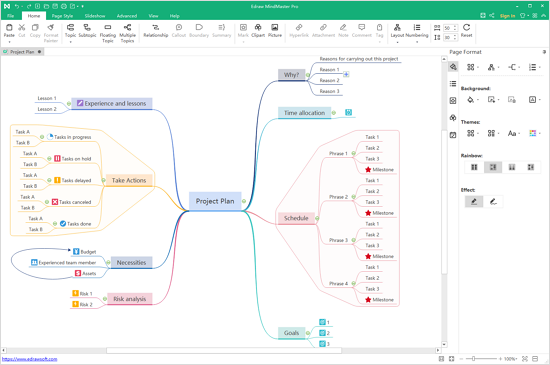Open the clipart panel icon in right sidebar
This screenshot has width=550, height=365.
(453, 118)
